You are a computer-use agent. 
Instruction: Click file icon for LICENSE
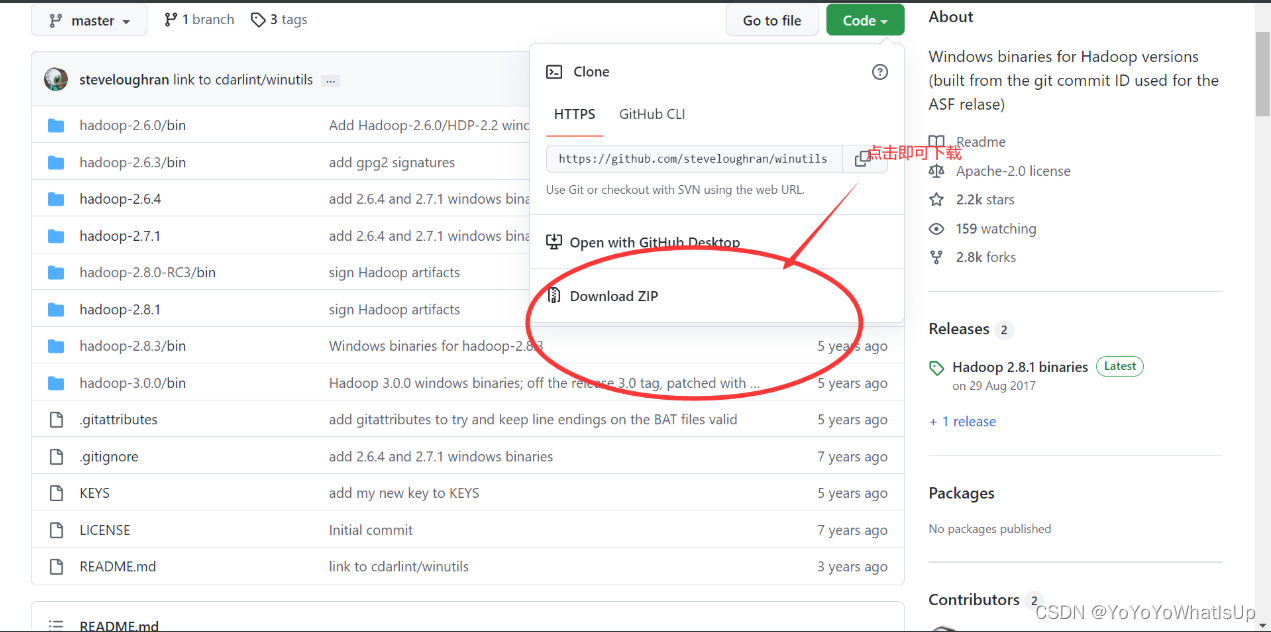point(56,530)
